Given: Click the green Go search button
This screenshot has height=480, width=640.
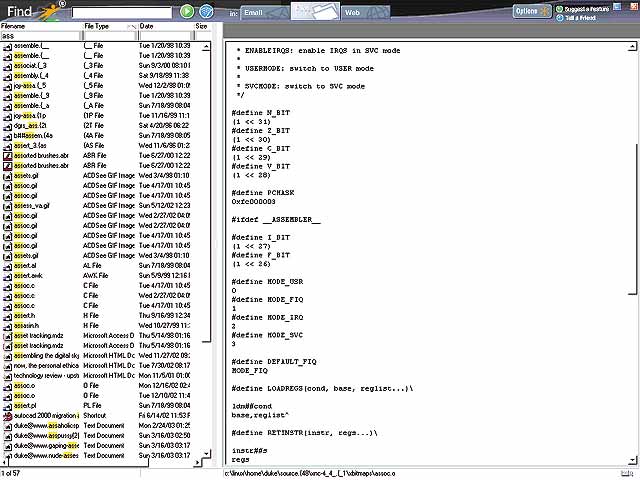Looking at the screenshot, I should click(187, 11).
